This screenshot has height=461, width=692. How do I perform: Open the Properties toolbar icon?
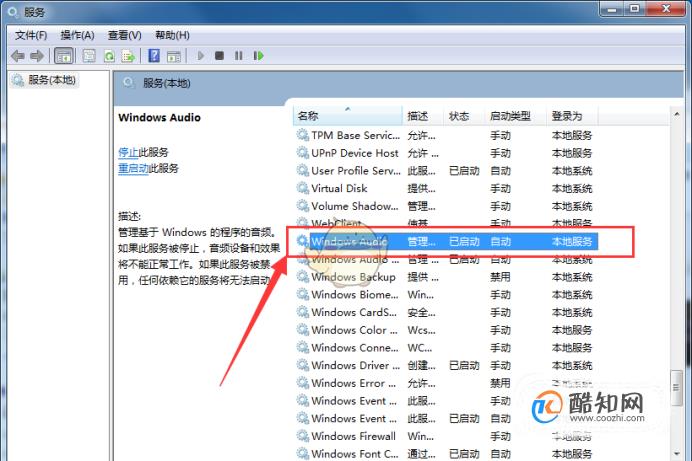click(89, 56)
